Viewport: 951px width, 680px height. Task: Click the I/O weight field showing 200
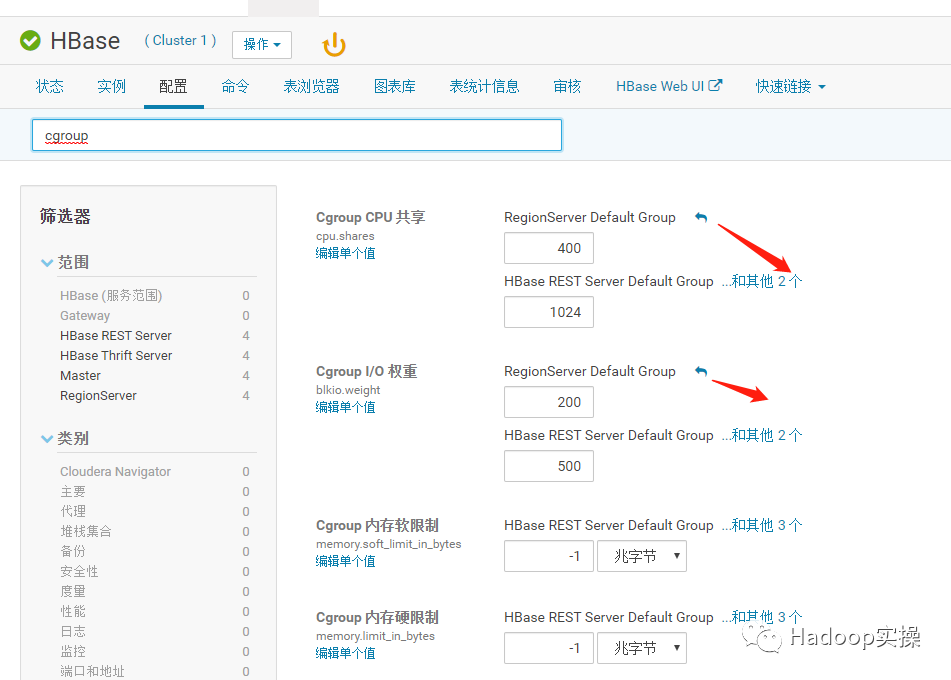click(x=549, y=402)
